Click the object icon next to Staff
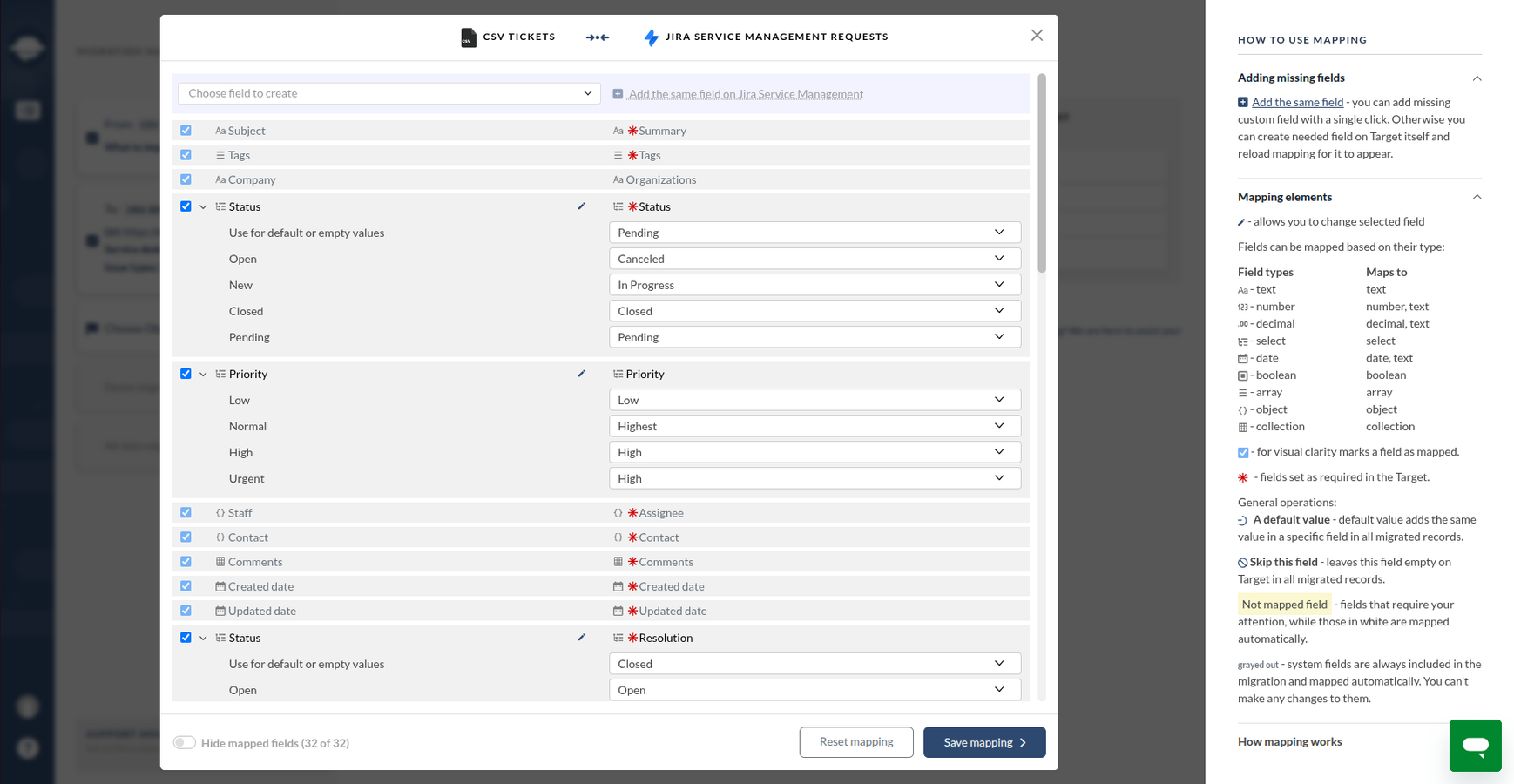Viewport: 1514px width, 784px height. click(x=220, y=513)
